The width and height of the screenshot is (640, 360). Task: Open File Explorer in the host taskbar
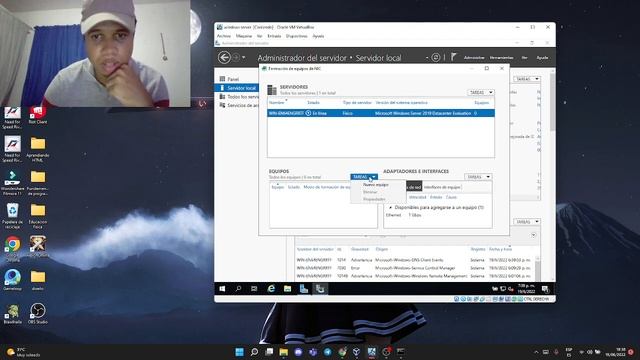point(284,352)
